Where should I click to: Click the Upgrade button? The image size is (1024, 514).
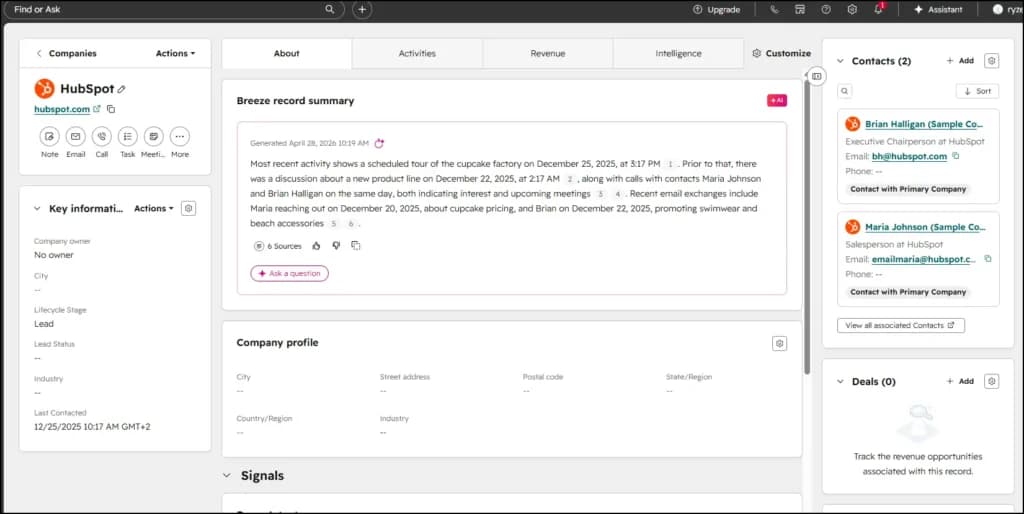click(716, 10)
